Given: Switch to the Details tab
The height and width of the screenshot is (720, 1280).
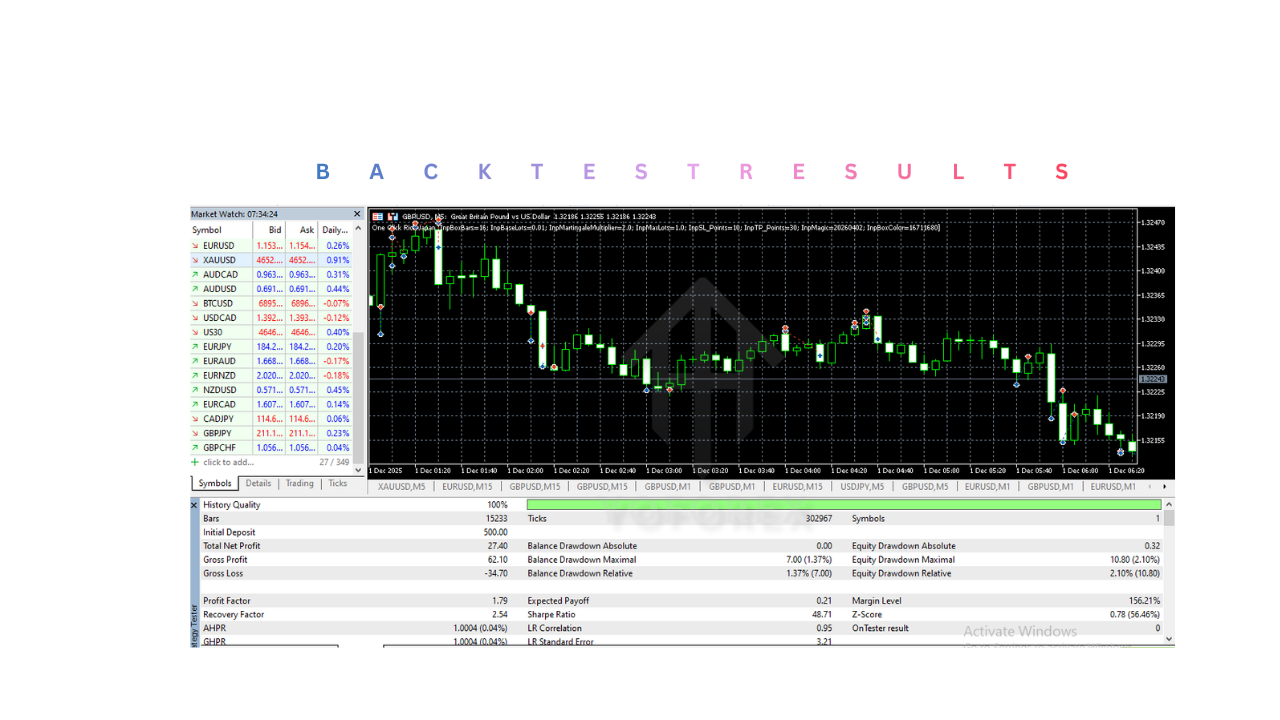Looking at the screenshot, I should [258, 483].
